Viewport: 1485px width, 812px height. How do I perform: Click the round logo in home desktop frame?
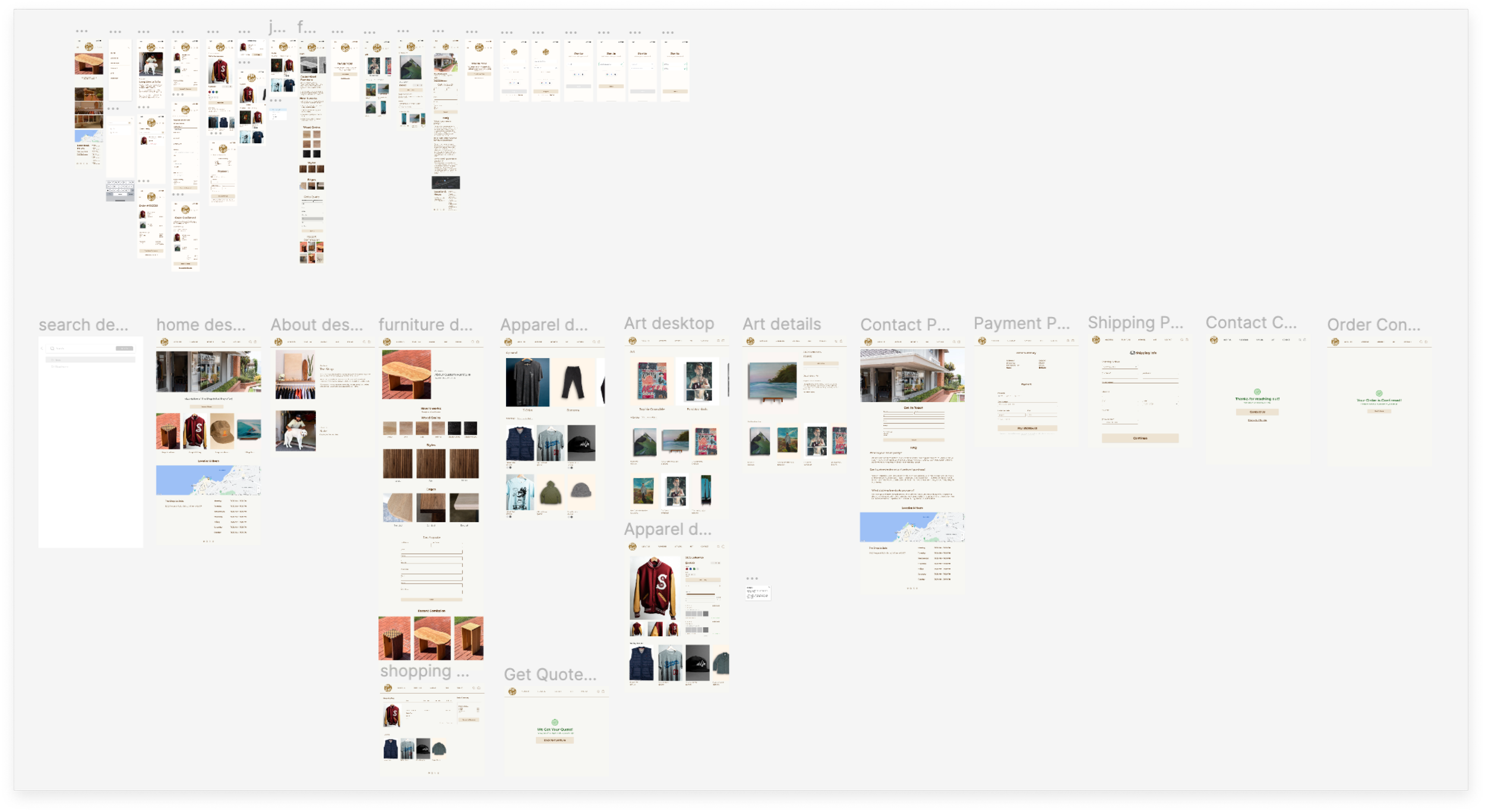[165, 342]
